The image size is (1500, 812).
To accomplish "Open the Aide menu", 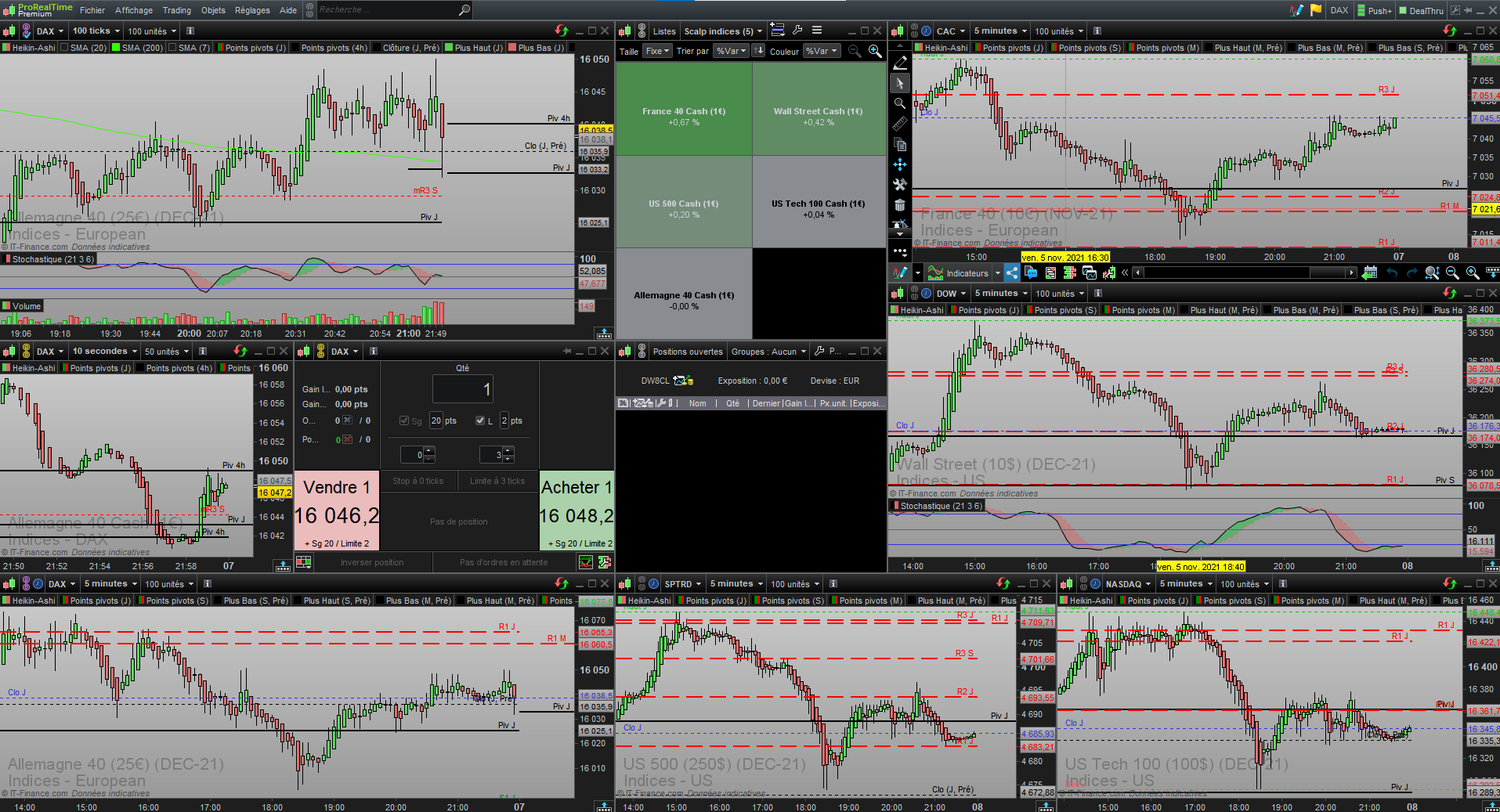I will coord(288,10).
